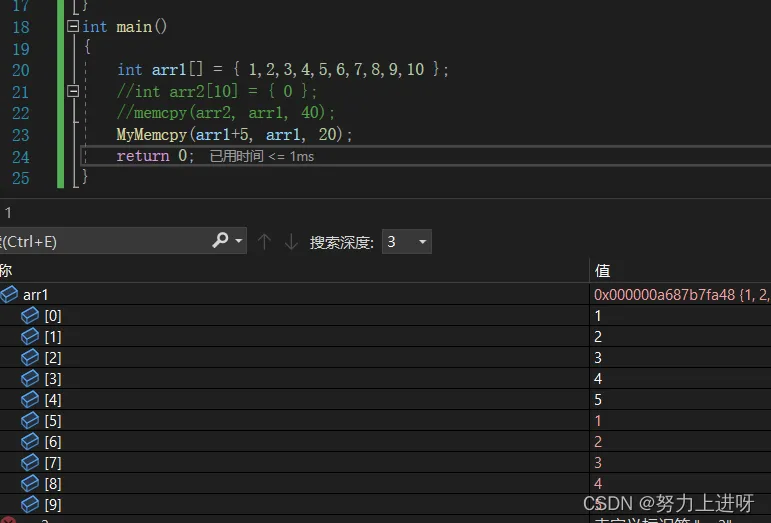Image resolution: width=771 pixels, height=523 pixels.
Task: Select the [0] element name
Action: pyautogui.click(x=53, y=316)
